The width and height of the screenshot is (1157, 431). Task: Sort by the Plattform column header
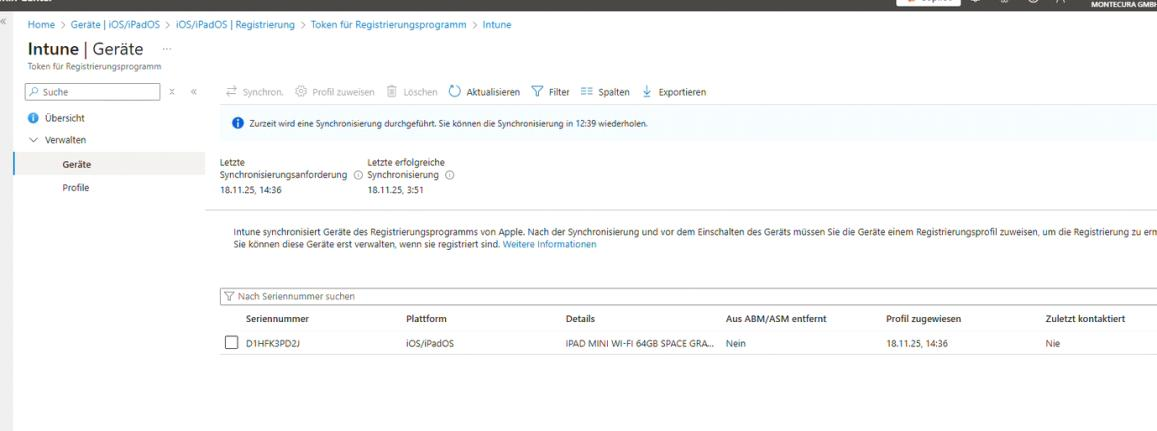click(x=426, y=319)
